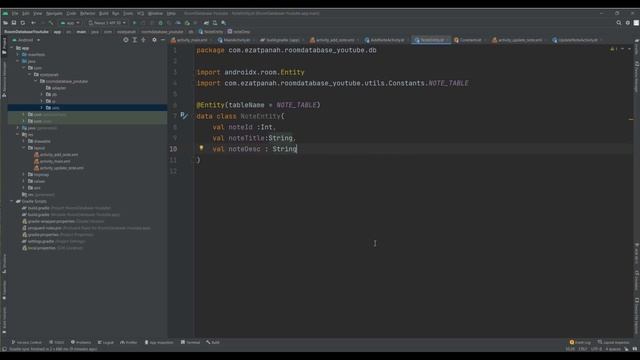Viewport: 640px width, 360px height.
Task: Switch to the Constants.kt tab
Action: coord(469,40)
